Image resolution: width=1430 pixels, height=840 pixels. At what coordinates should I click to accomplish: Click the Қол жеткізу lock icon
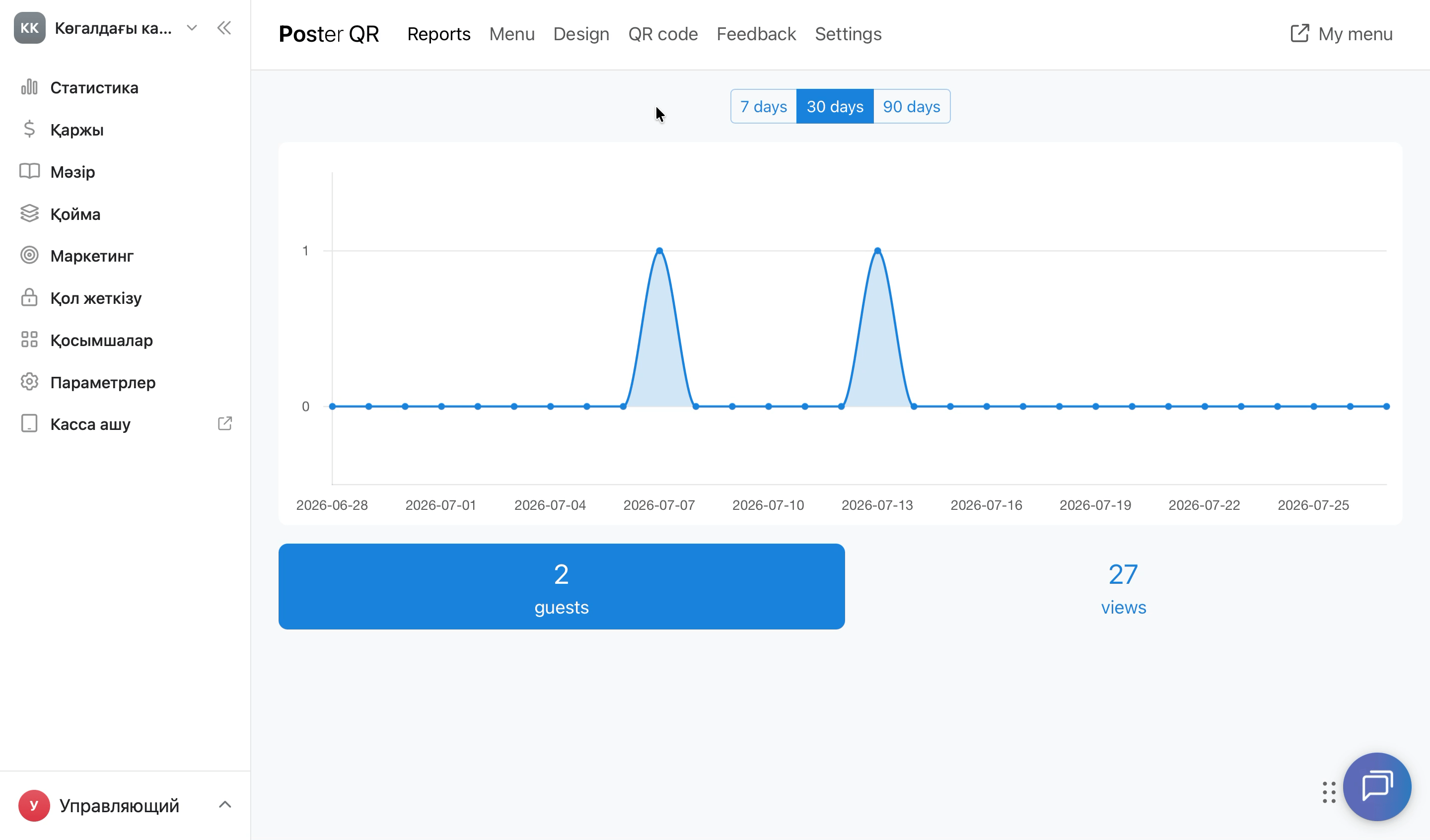(29, 297)
